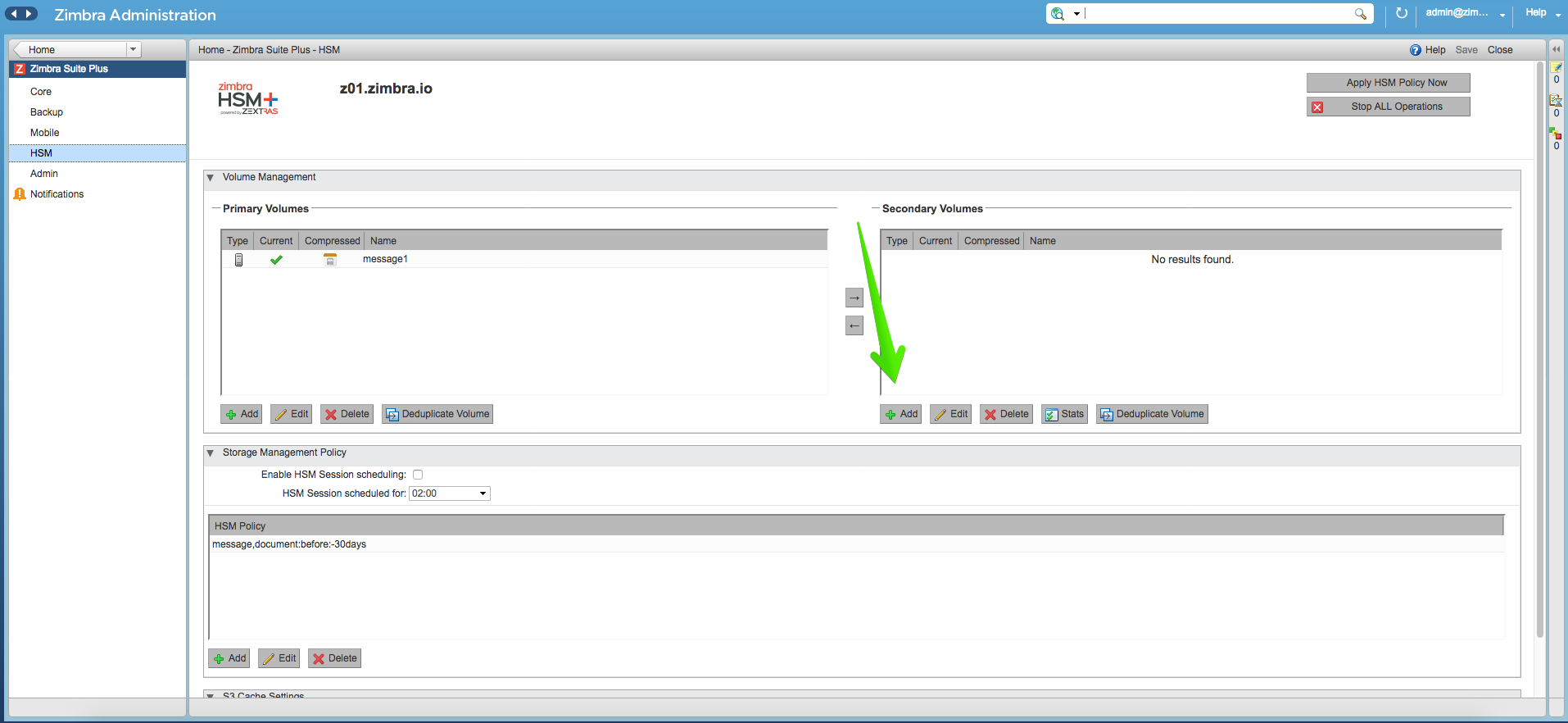1568x723 pixels.
Task: Sort primary volumes by Compressed column
Action: coord(332,241)
